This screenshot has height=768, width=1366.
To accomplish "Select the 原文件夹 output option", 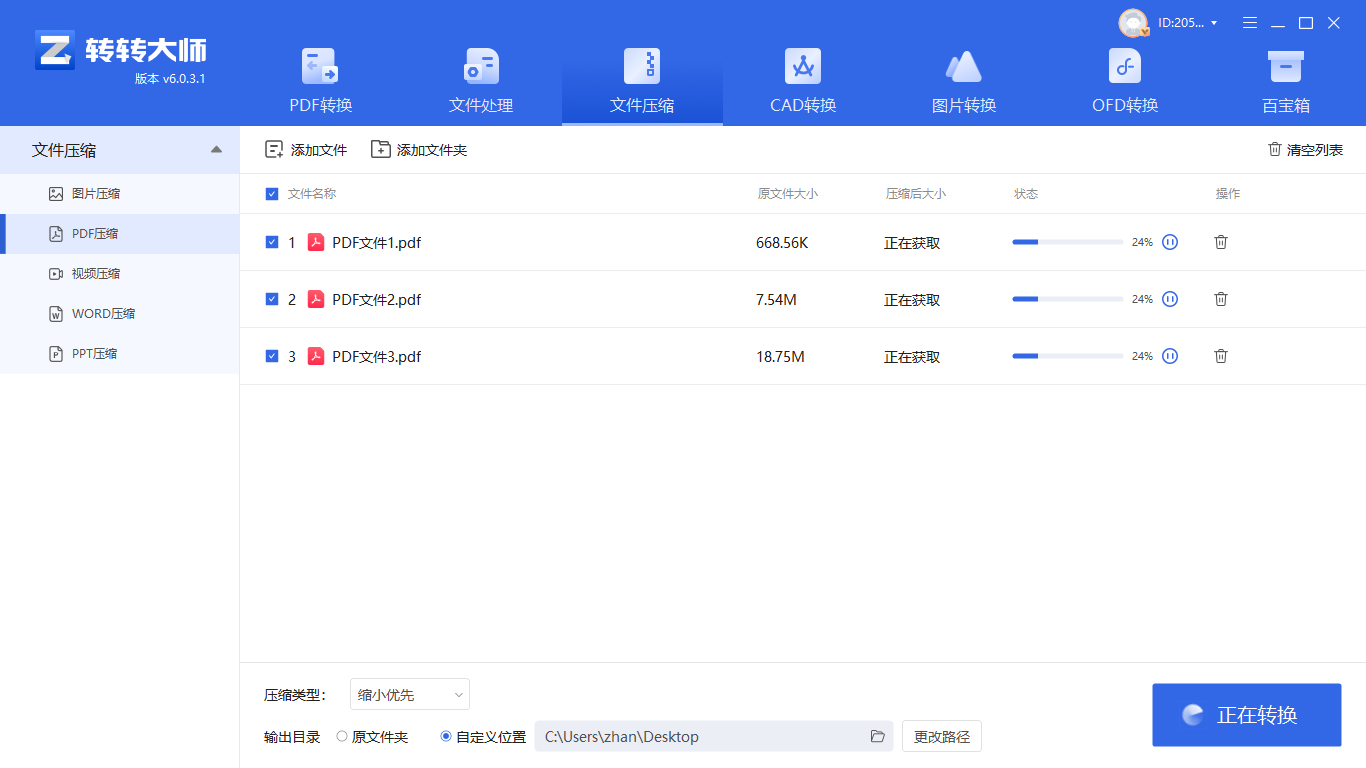I will pos(372,737).
